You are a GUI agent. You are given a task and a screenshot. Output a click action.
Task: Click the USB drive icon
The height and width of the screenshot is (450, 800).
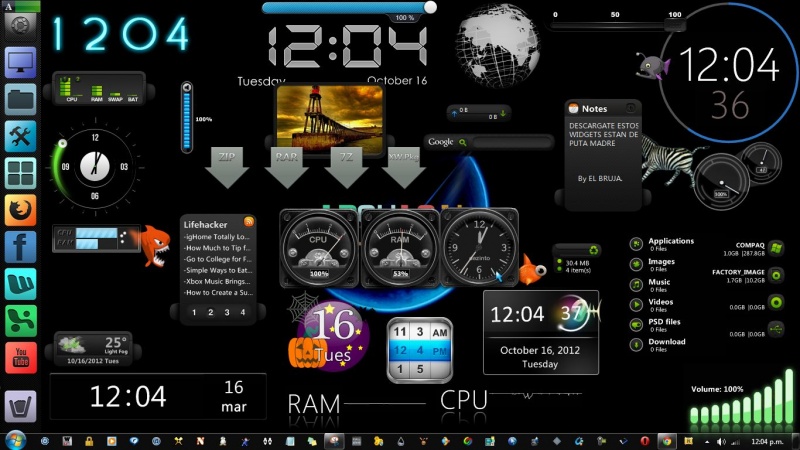coord(776,329)
